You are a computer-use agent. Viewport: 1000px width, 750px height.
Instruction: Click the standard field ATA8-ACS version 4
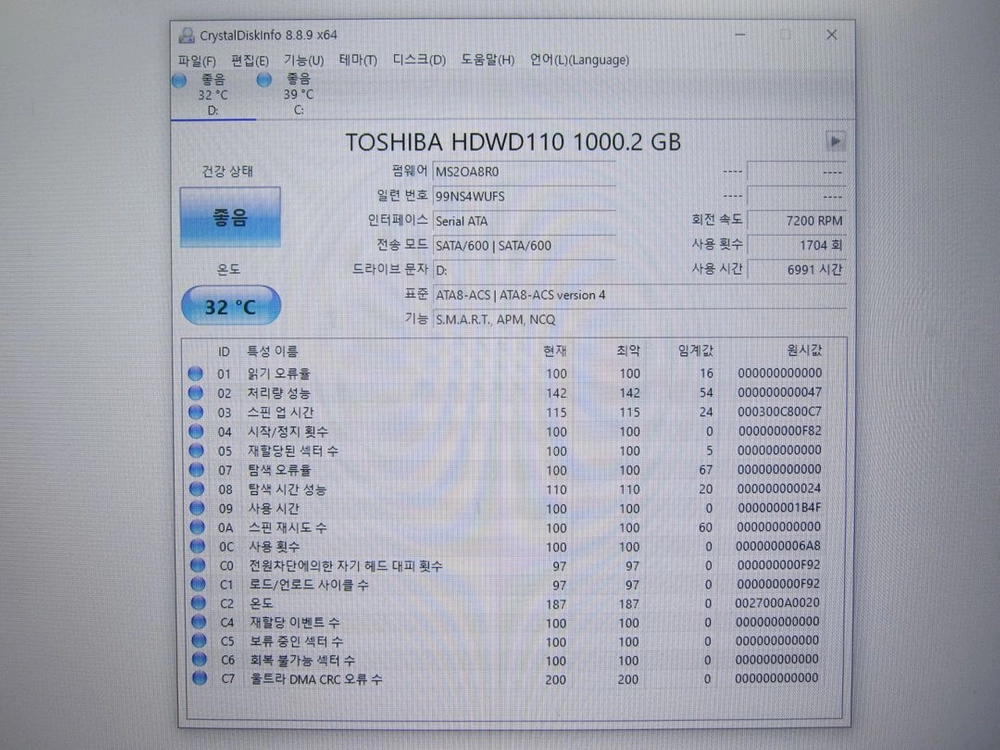pos(640,295)
